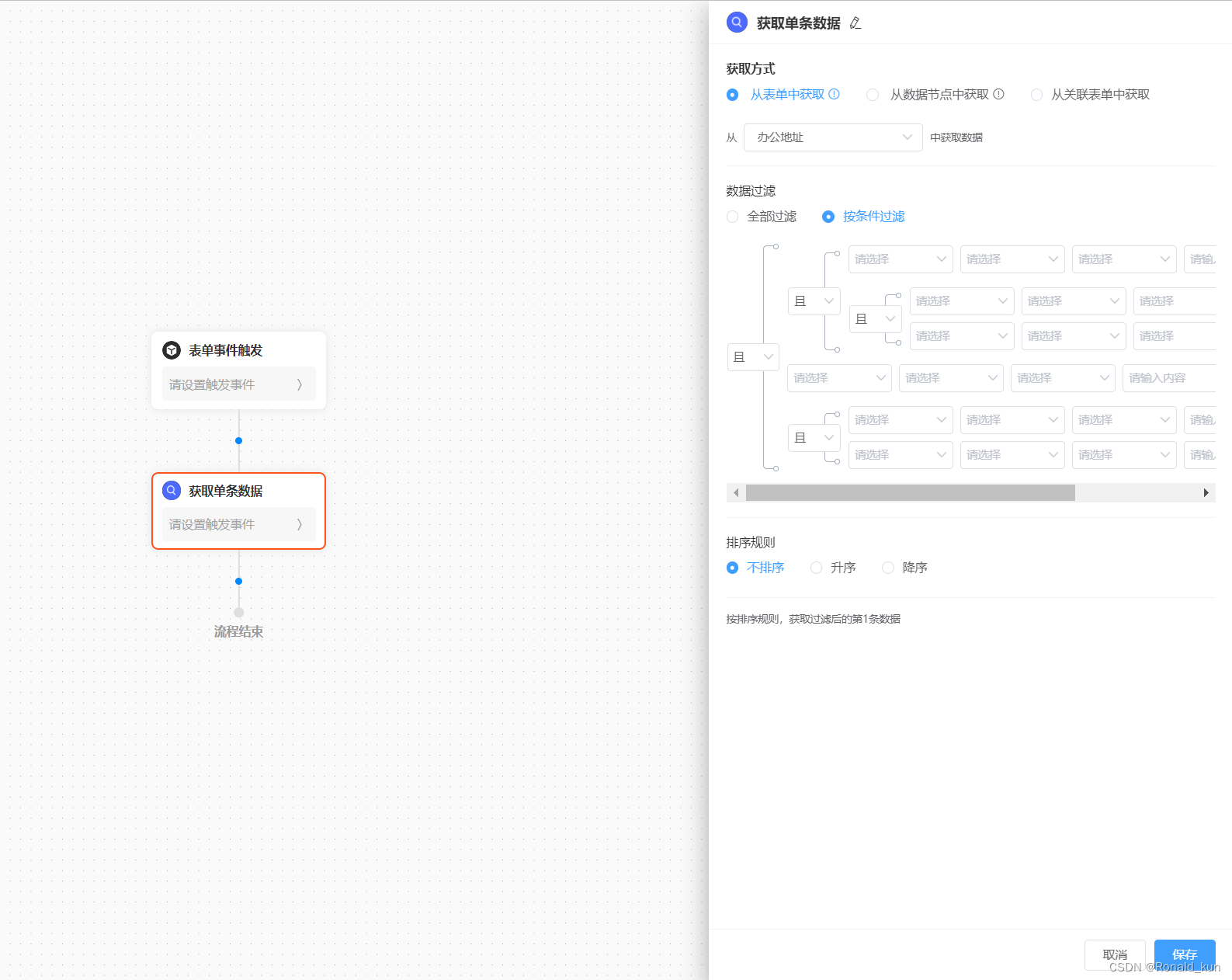Screen dimensions: 1232x980
Task: Click the 保存 button
Action: [x=1185, y=954]
